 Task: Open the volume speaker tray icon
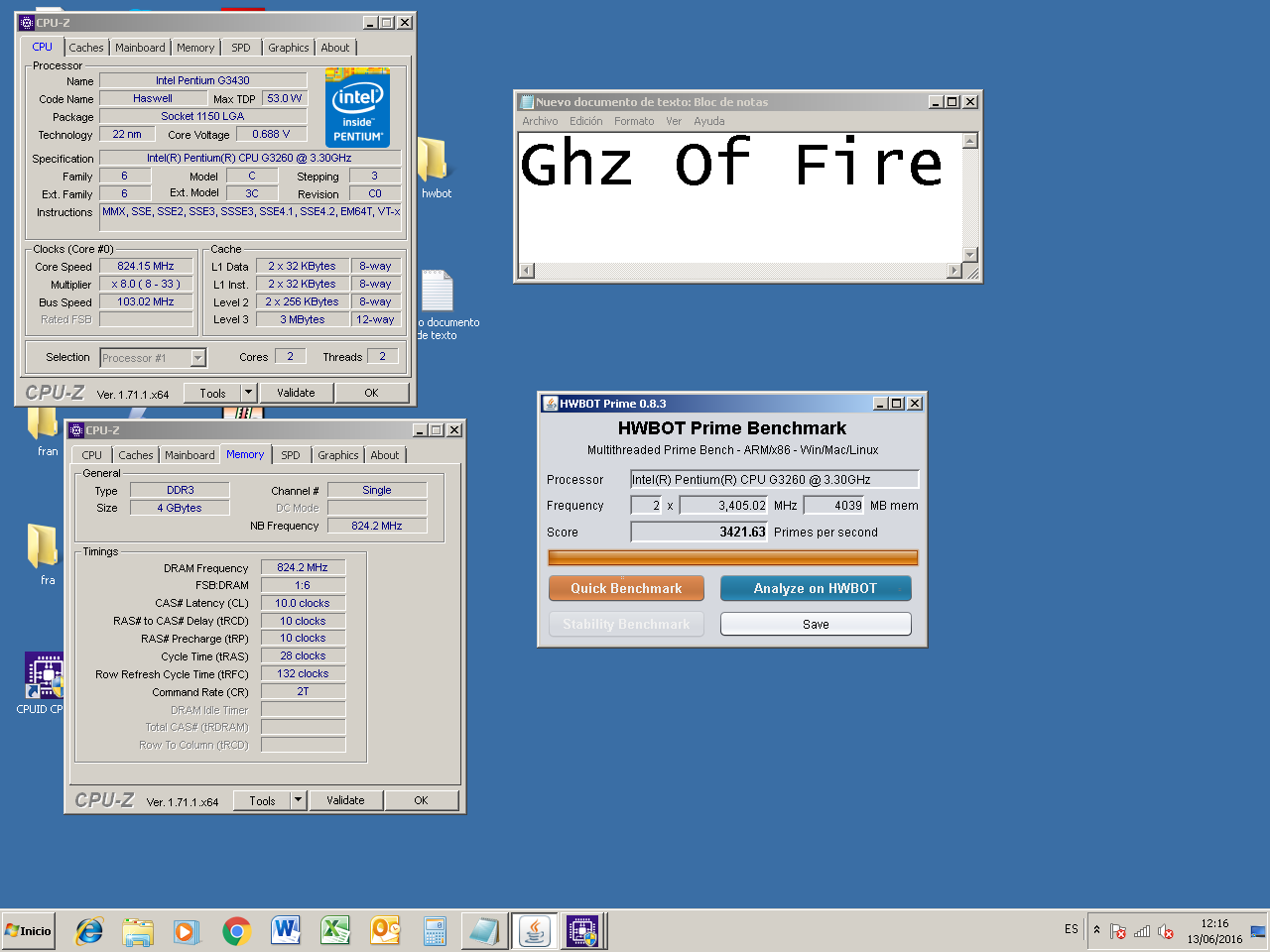point(1166,931)
